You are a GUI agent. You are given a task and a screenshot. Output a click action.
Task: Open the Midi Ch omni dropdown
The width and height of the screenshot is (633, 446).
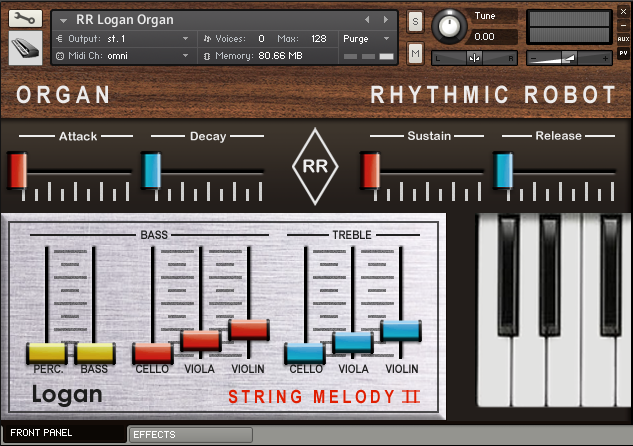[185, 56]
